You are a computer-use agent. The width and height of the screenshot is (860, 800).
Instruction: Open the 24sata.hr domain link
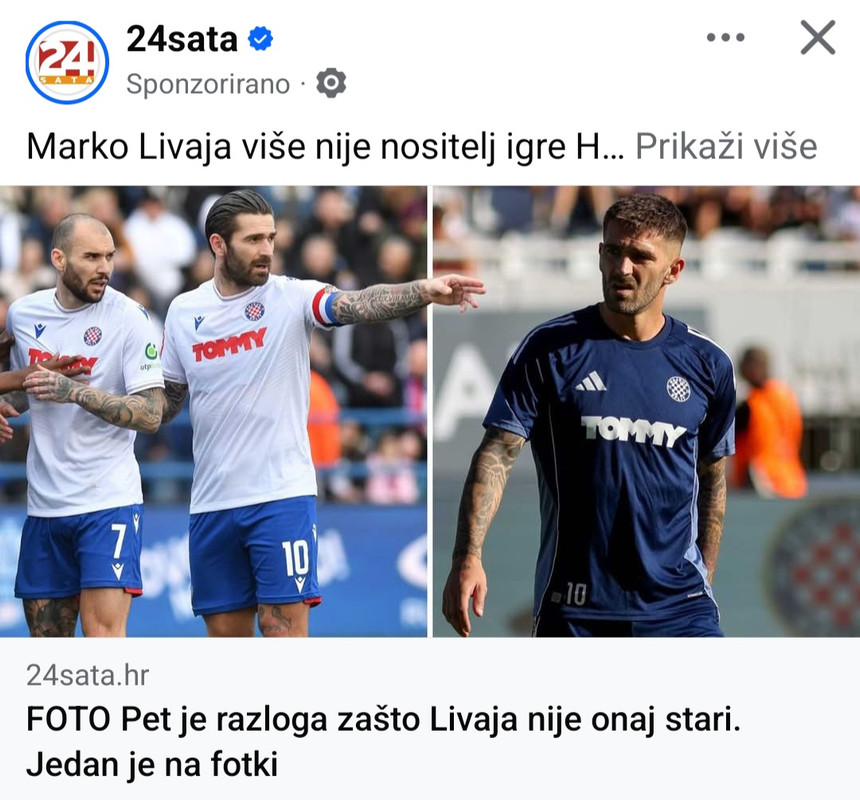coord(88,675)
